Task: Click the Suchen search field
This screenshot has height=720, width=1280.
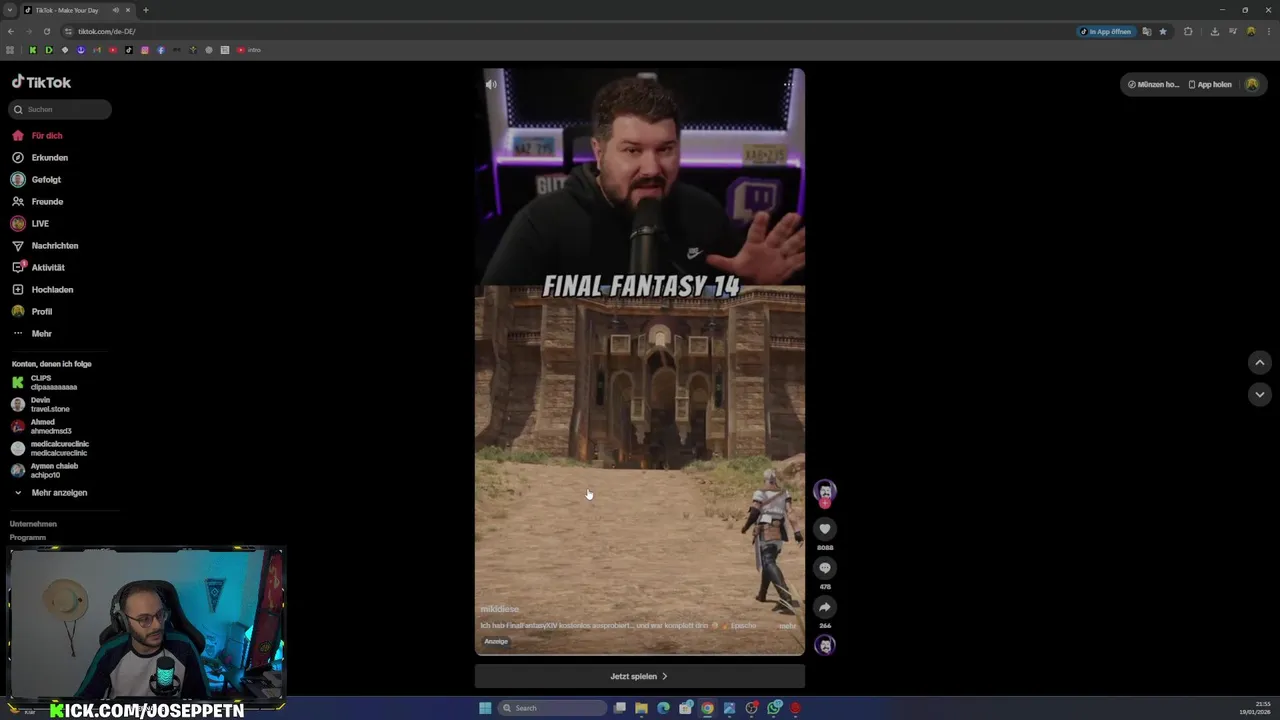Action: (60, 109)
